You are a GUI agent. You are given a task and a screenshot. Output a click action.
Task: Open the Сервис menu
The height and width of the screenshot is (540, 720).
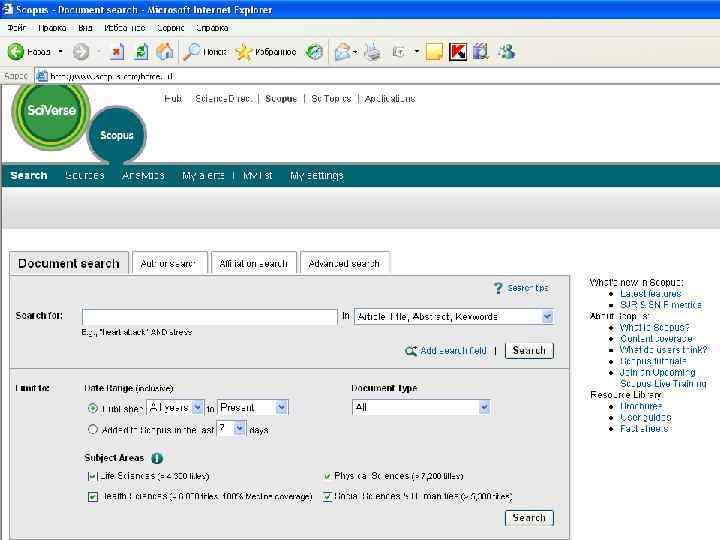coord(170,28)
